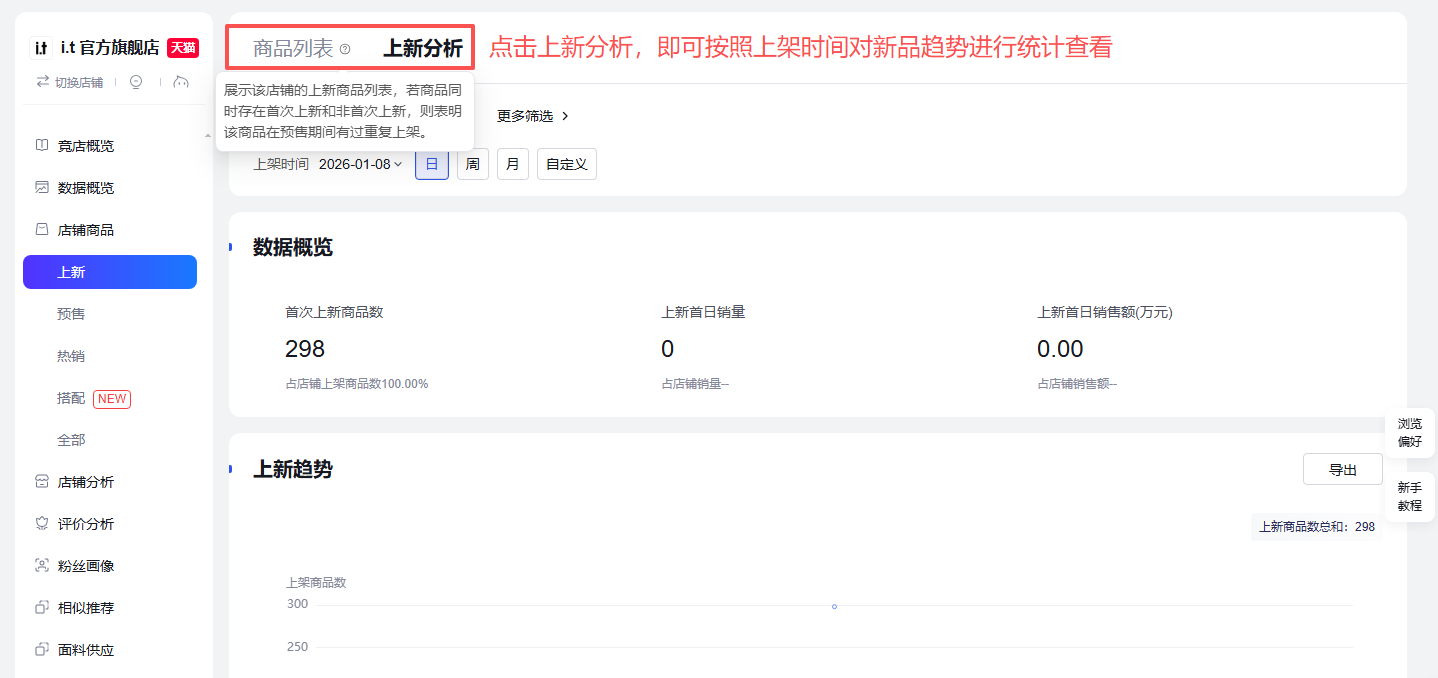Select the 自定义 custom range button

[567, 164]
